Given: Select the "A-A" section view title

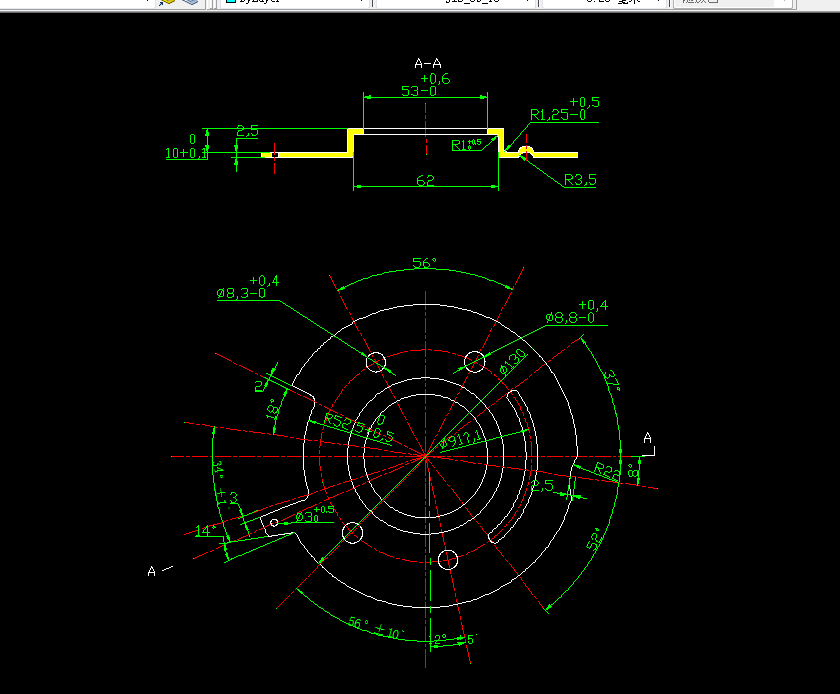Looking at the screenshot, I should [x=428, y=64].
